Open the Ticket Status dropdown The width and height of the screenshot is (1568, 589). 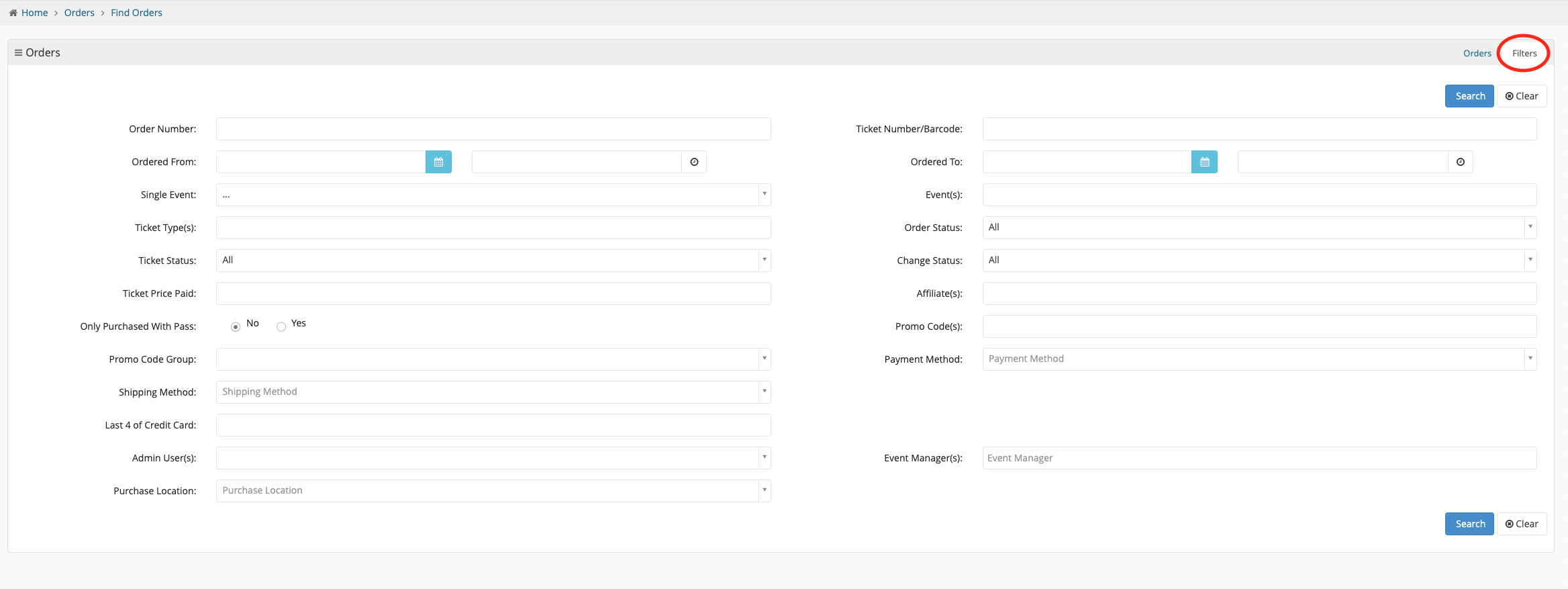(493, 261)
